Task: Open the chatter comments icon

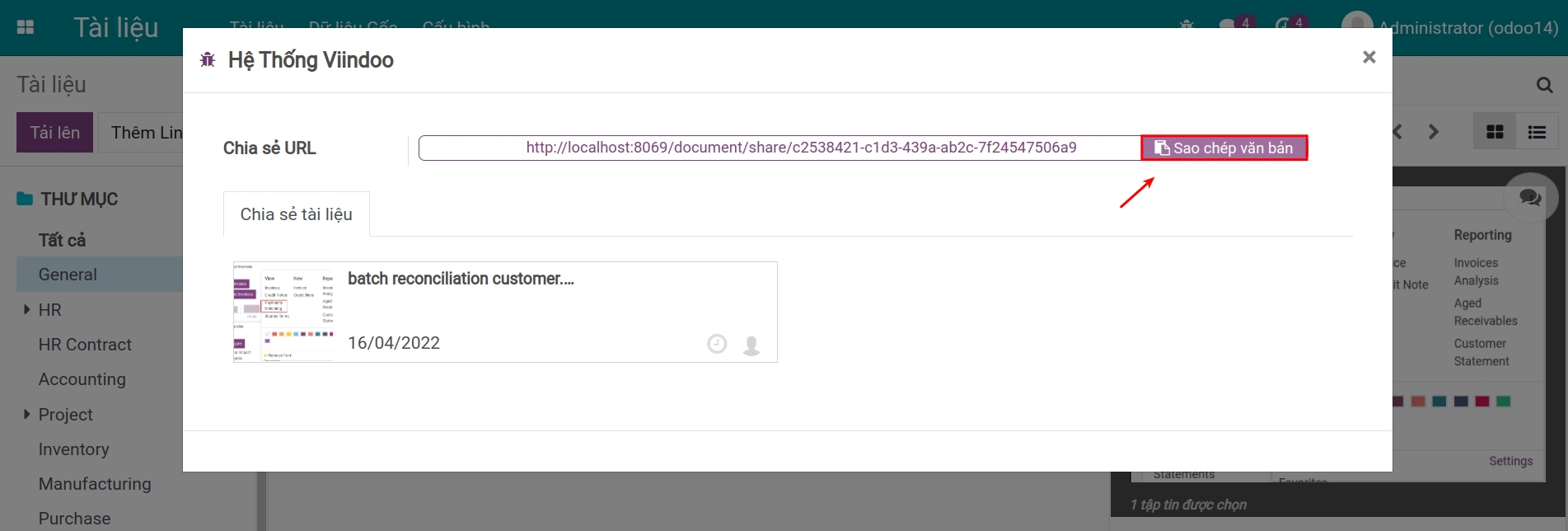Action: click(x=1530, y=198)
